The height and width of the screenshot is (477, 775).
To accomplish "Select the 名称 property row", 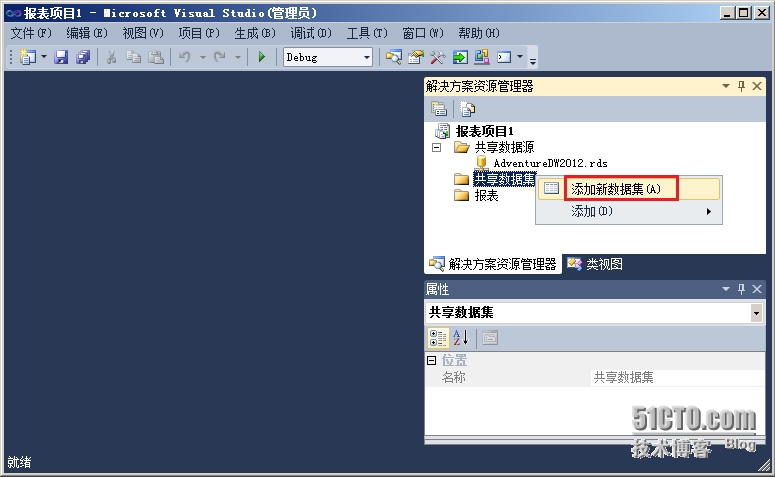I will [x=595, y=378].
